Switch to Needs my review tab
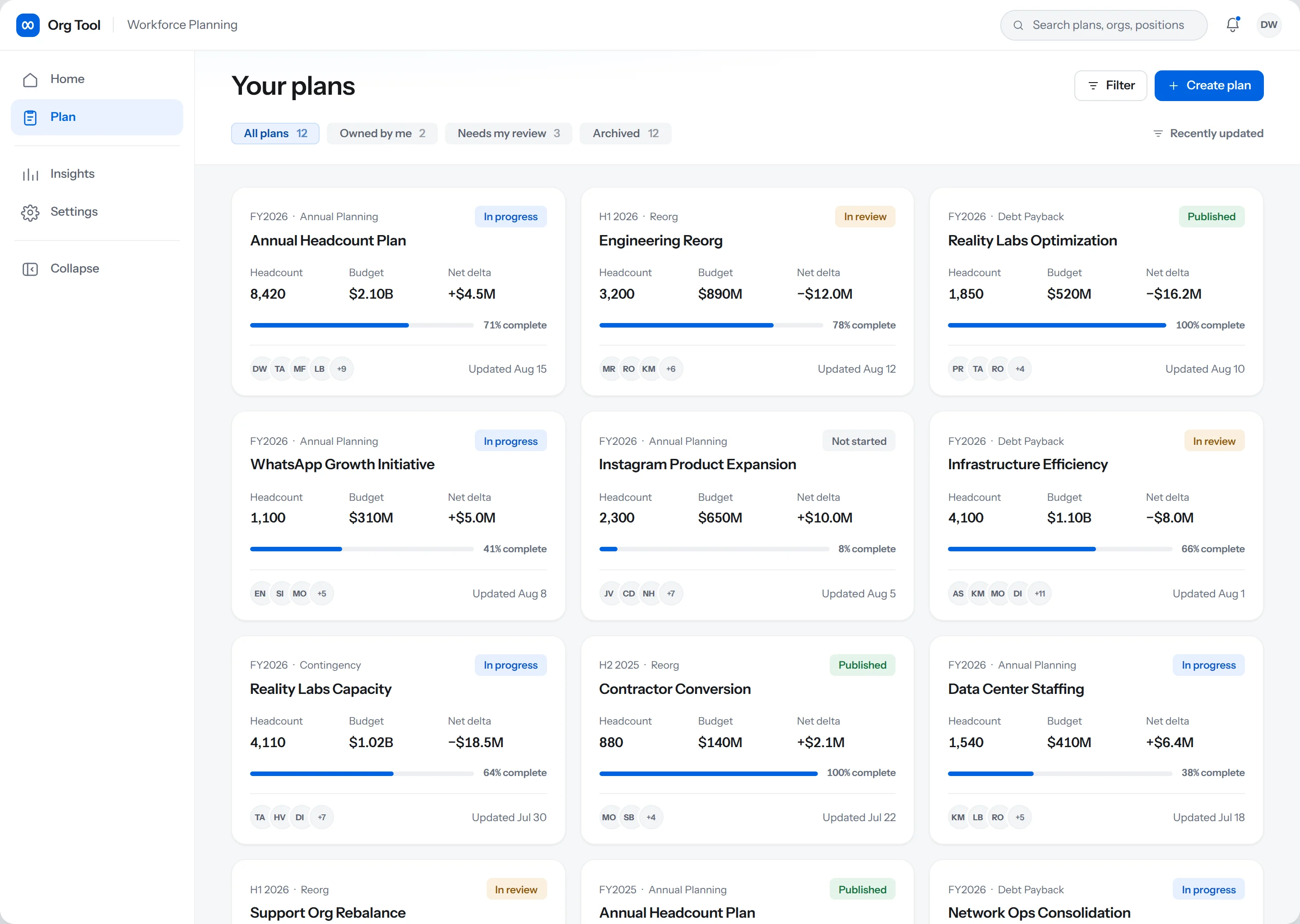Screen dimensions: 1300x924 tap(509, 133)
